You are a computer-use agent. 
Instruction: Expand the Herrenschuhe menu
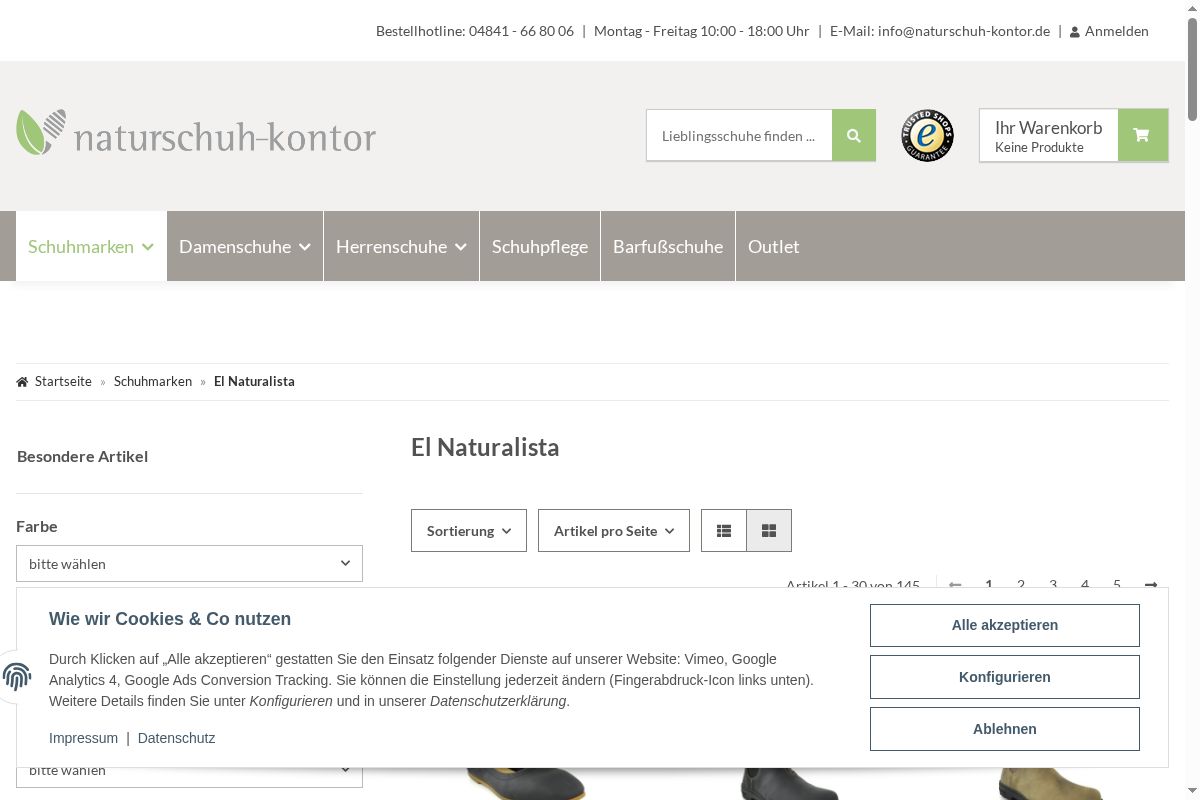click(401, 246)
